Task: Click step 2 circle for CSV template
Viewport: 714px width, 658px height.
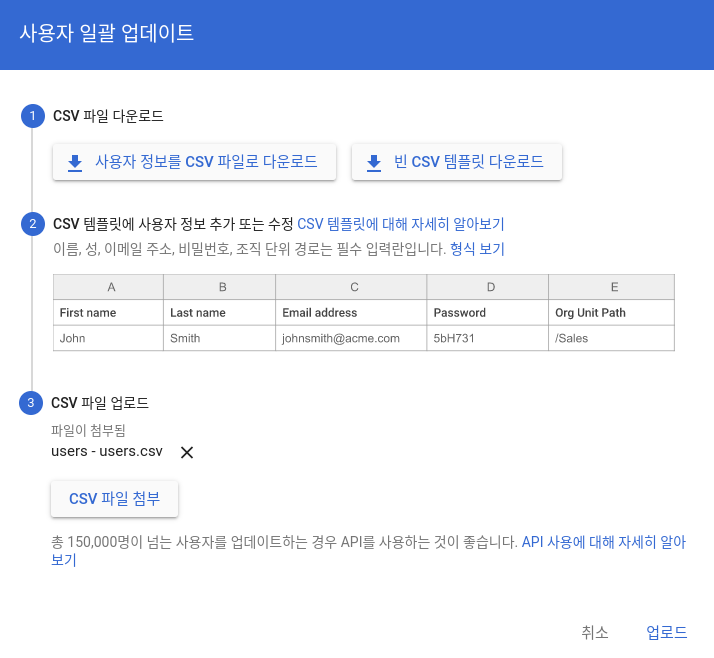Action: 33,224
